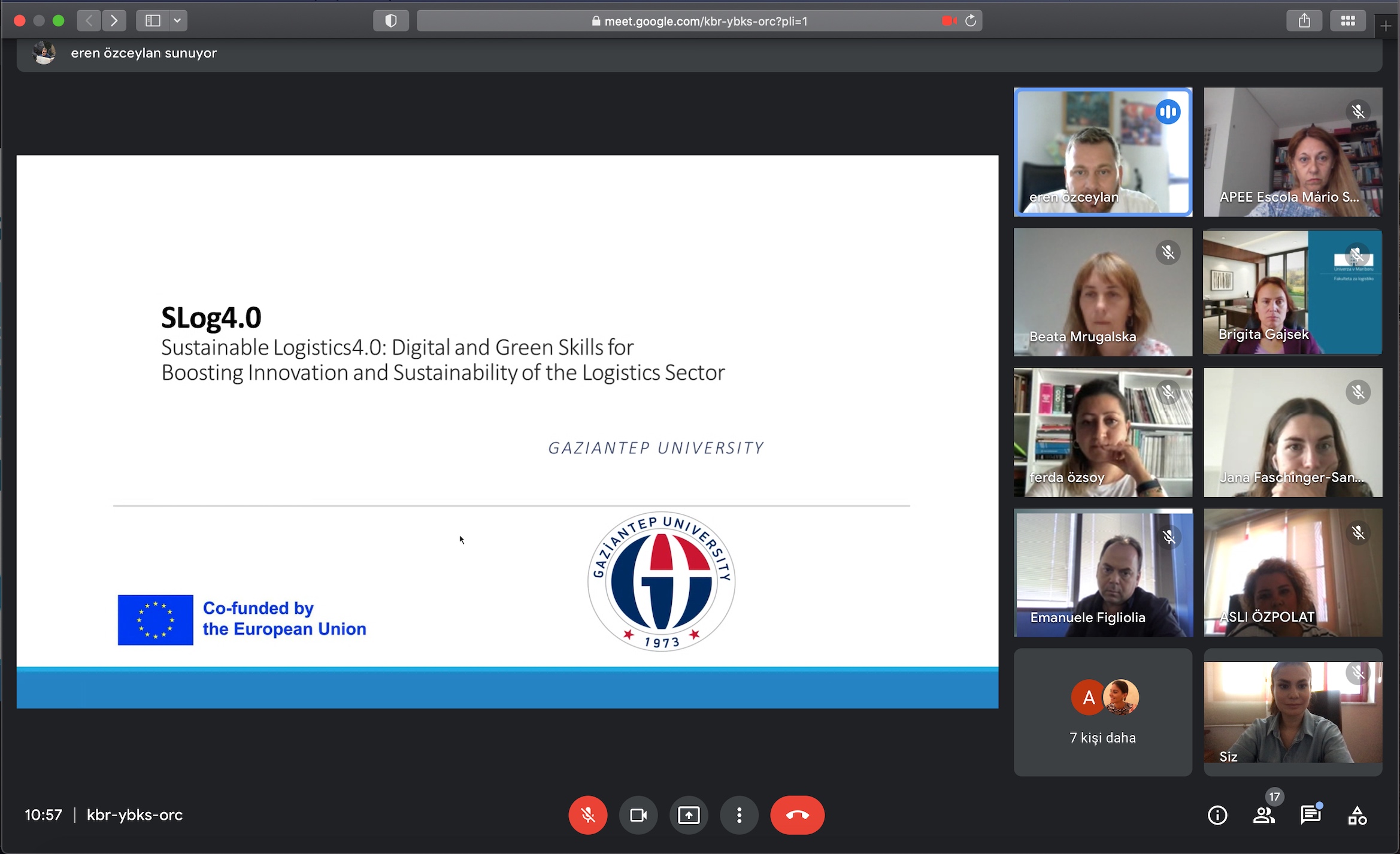Open Safari share menu

click(1304, 21)
